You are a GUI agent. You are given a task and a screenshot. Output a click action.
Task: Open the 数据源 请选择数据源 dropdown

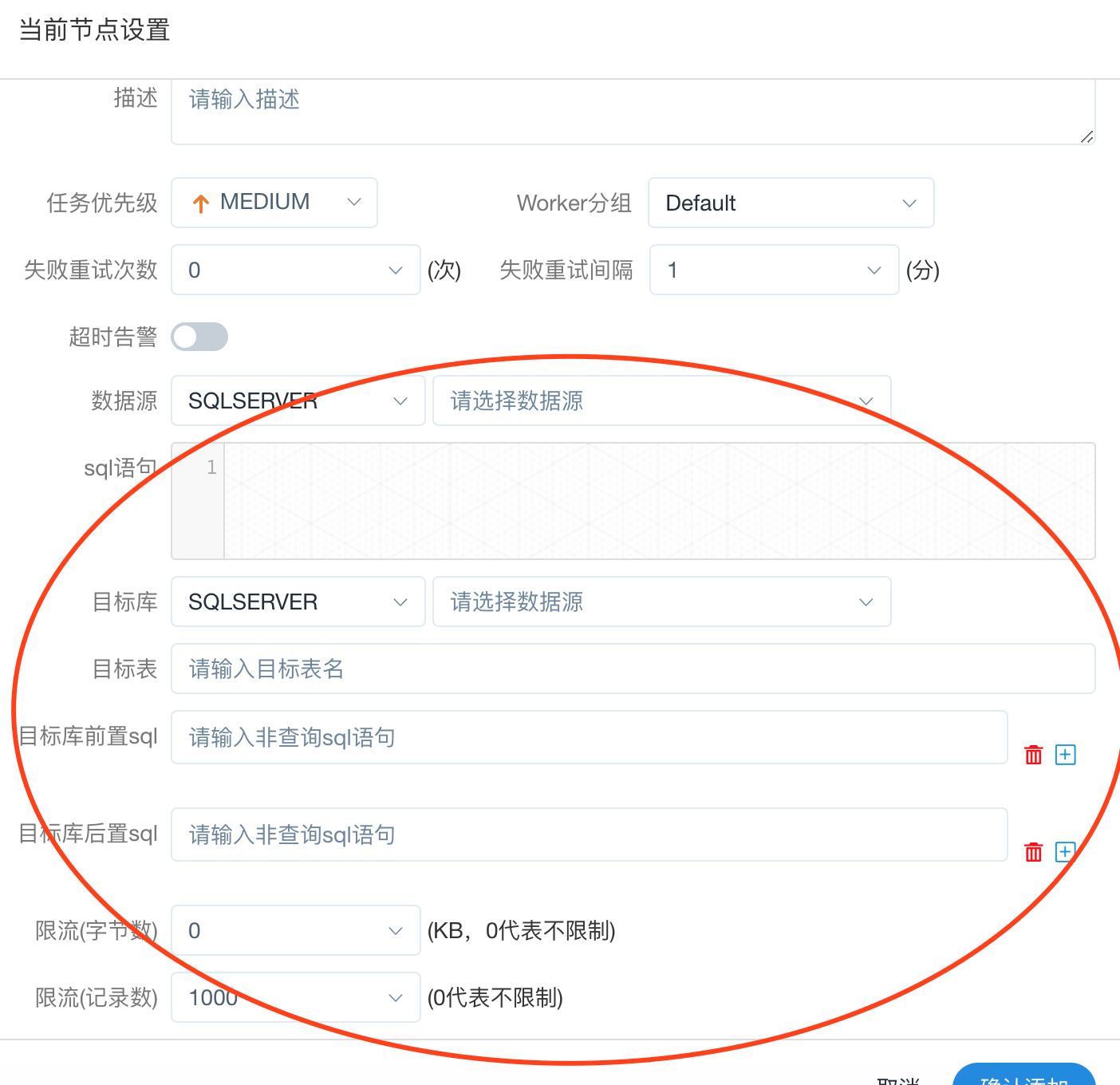pyautogui.click(x=662, y=400)
